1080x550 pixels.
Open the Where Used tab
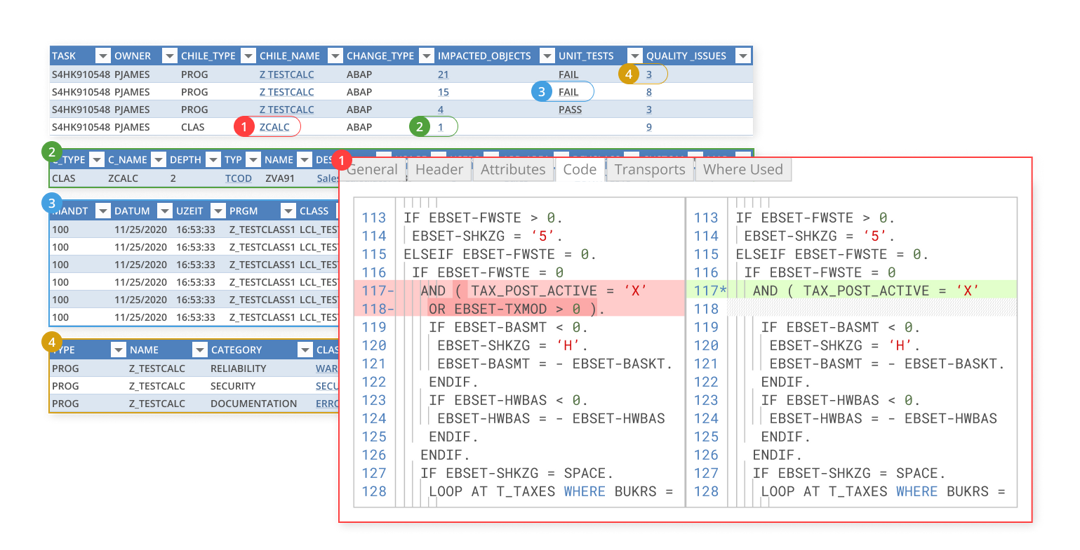coord(743,170)
